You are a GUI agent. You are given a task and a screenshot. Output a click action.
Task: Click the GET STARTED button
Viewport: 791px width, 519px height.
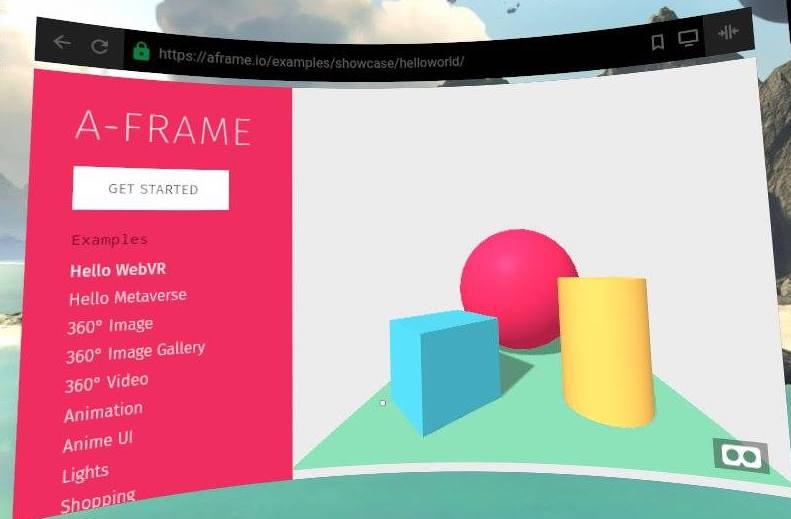(150, 188)
